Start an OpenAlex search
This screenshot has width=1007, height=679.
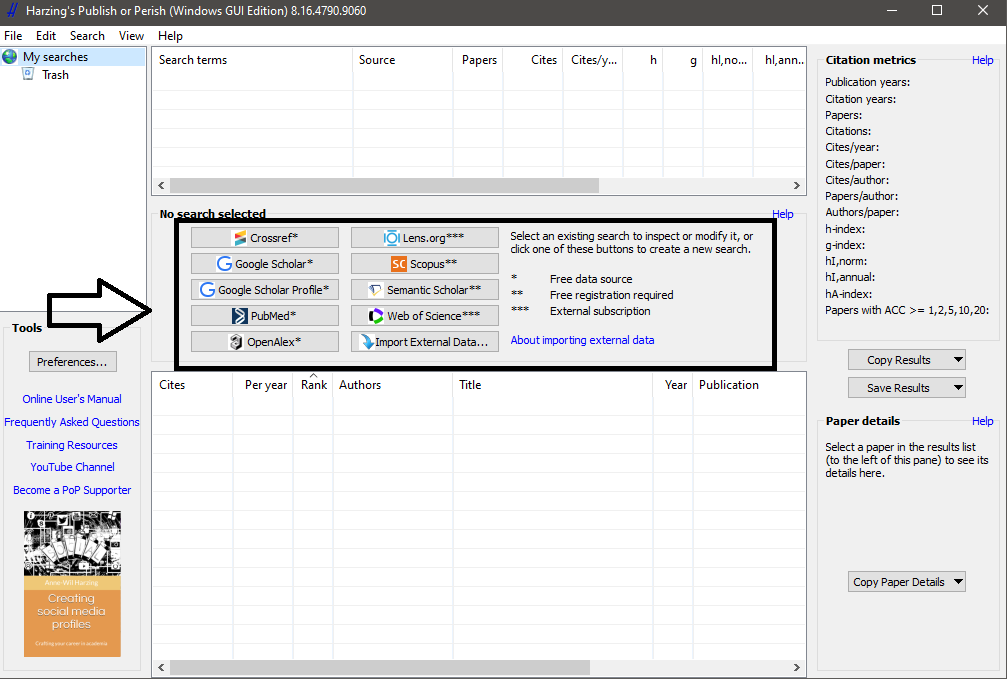(x=265, y=342)
